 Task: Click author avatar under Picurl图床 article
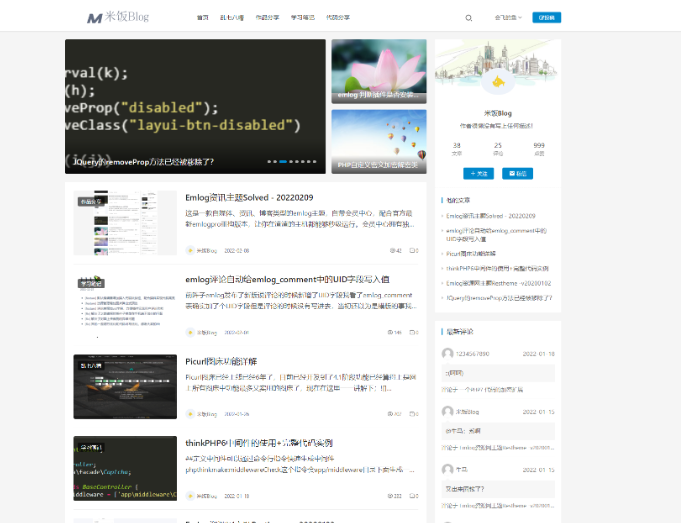190,414
